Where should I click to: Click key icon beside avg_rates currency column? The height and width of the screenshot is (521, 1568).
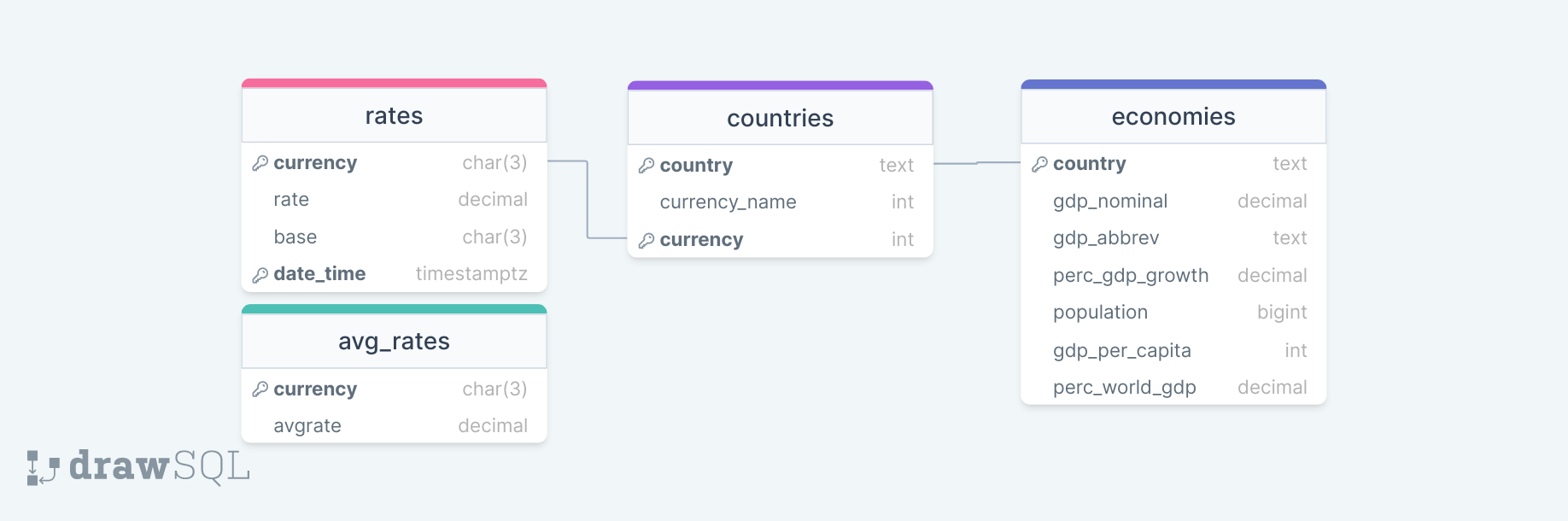[260, 389]
